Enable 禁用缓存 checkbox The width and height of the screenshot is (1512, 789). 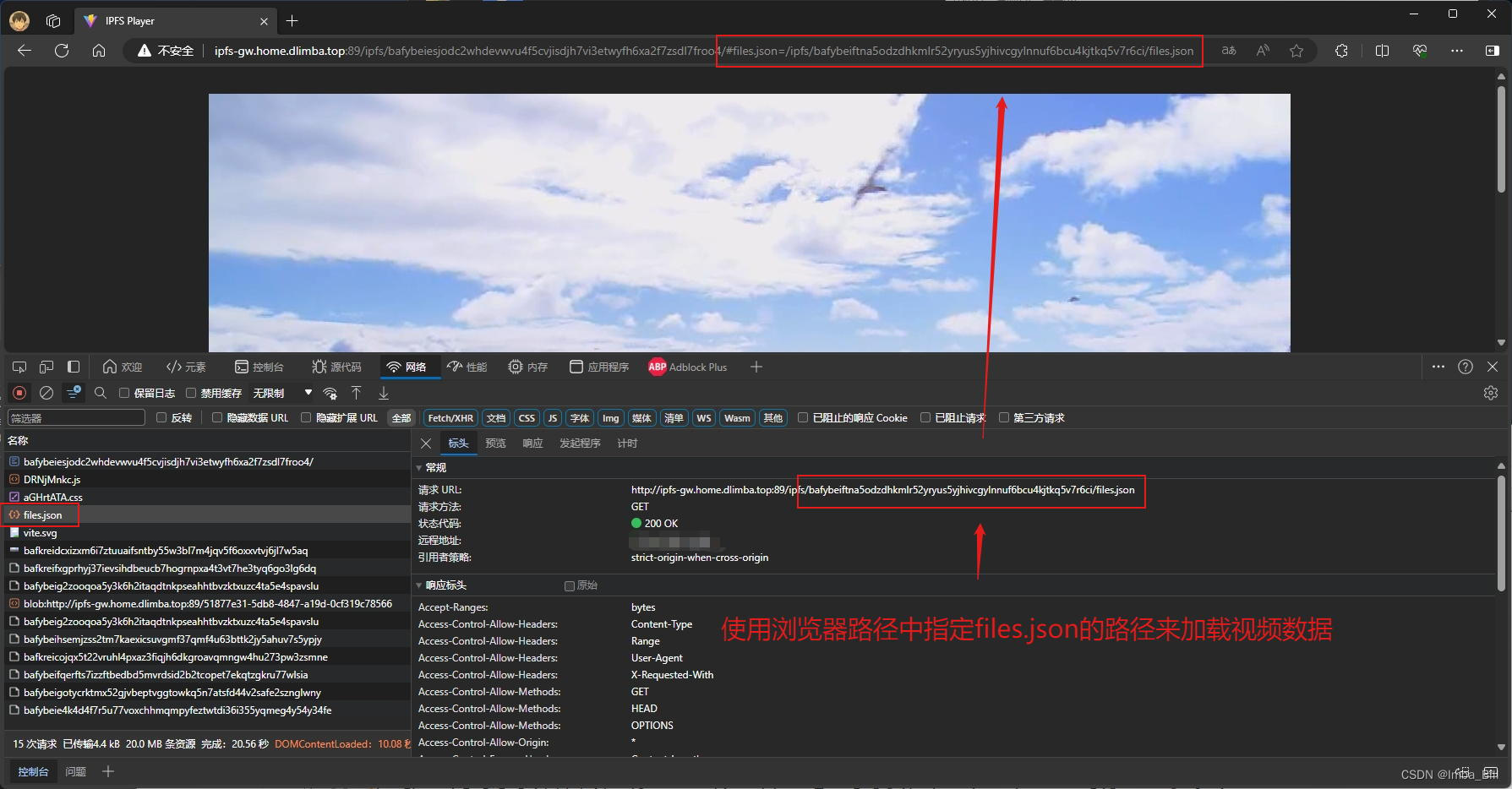click(191, 393)
